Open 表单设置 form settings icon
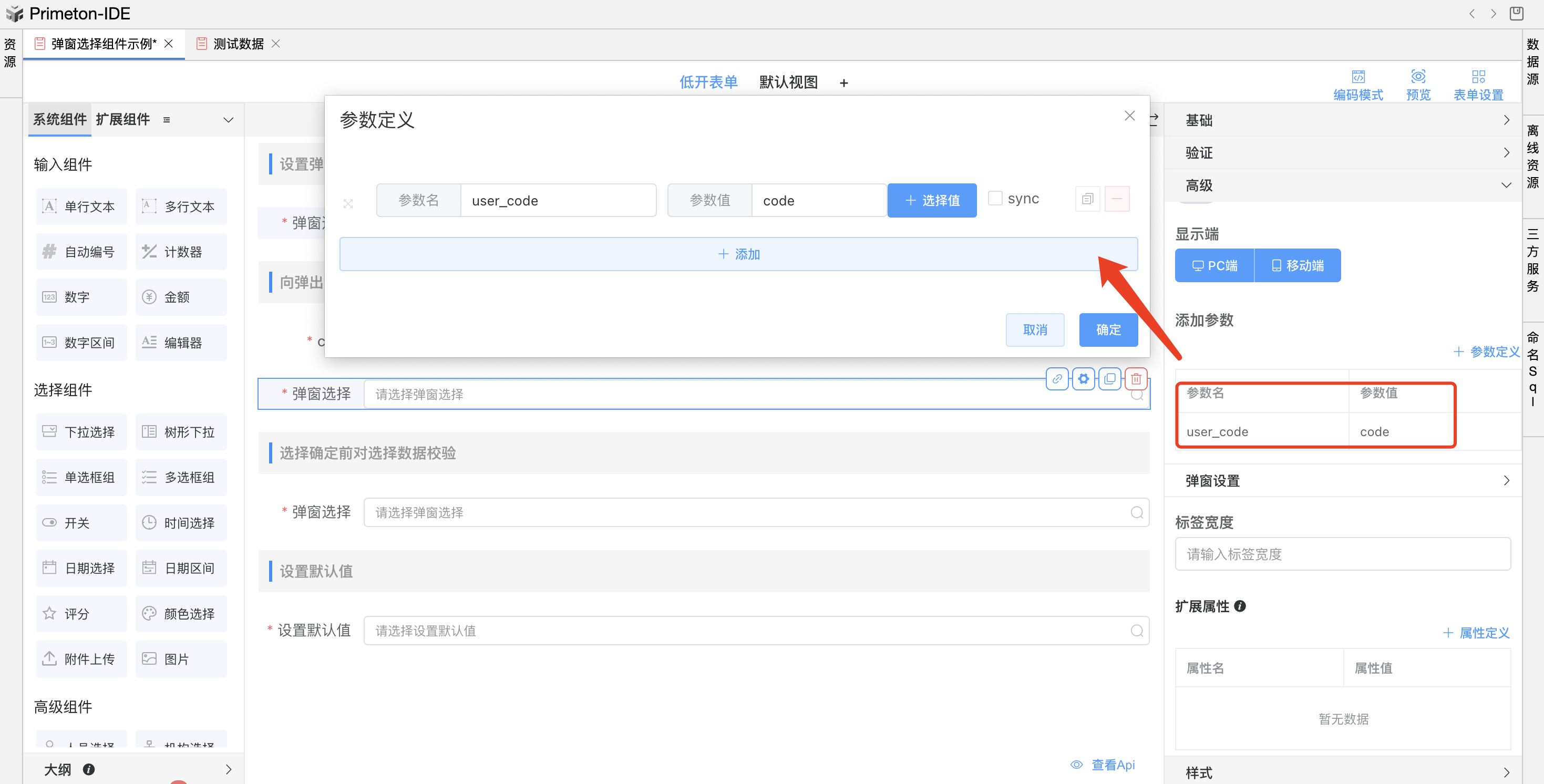Viewport: 1544px width, 784px height. pos(1478,77)
